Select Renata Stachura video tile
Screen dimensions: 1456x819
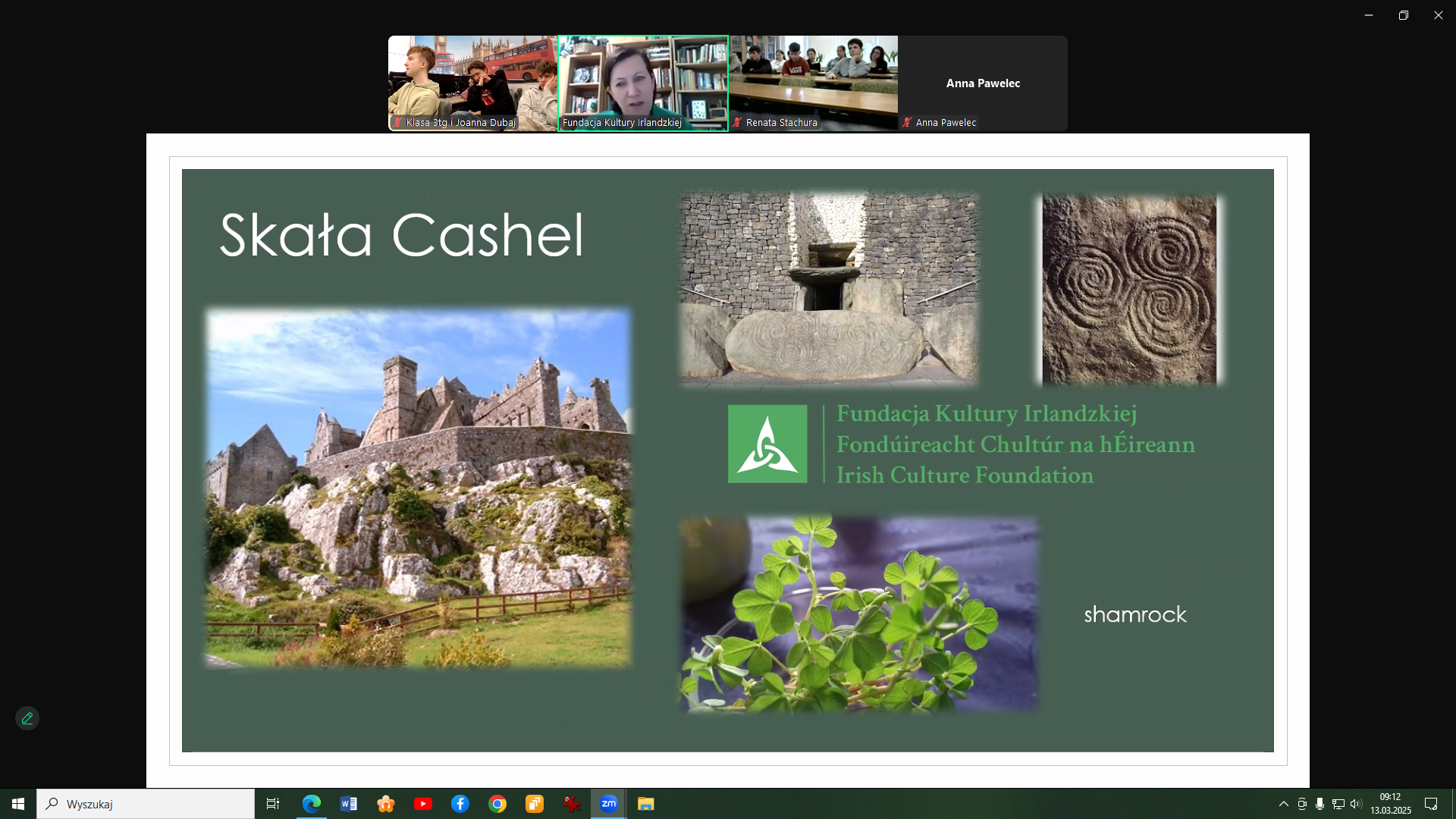[813, 83]
